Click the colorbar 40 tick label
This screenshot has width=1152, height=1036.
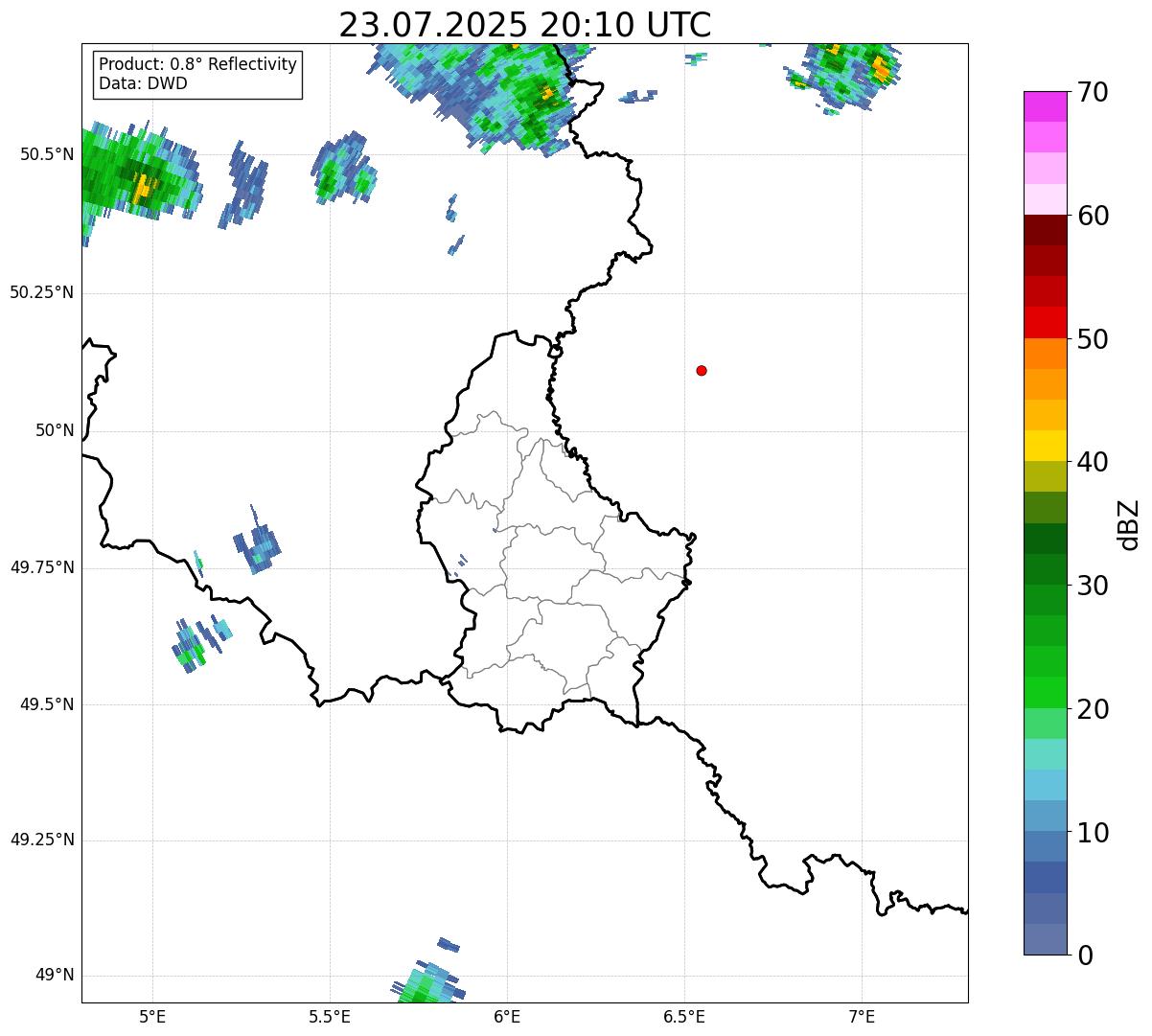pyautogui.click(x=1093, y=462)
